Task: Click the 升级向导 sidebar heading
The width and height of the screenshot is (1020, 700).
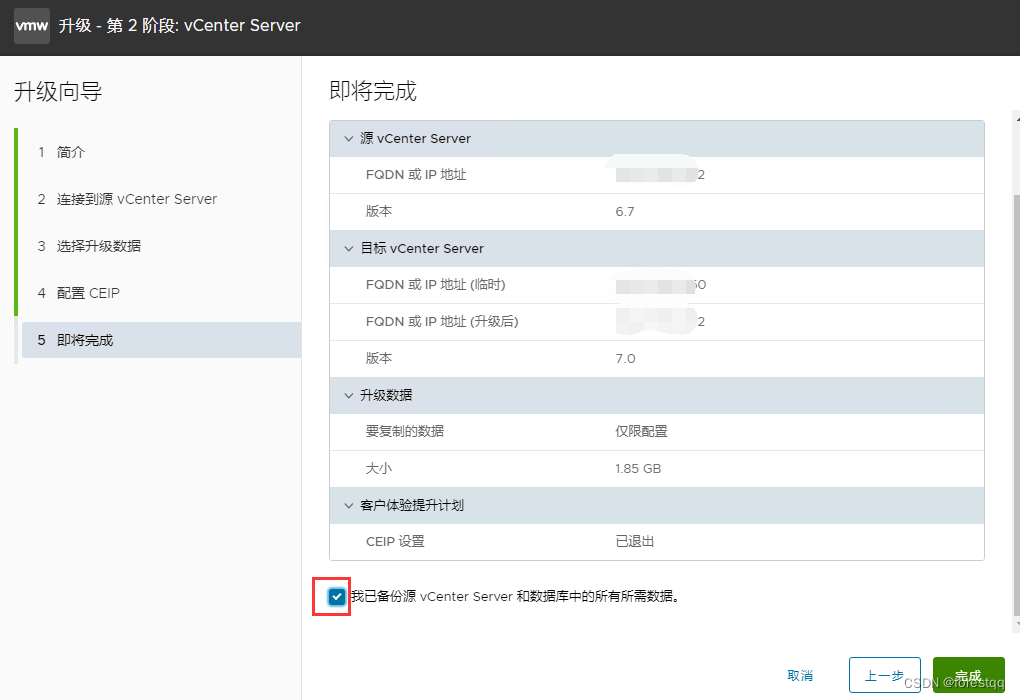Action: (x=58, y=92)
